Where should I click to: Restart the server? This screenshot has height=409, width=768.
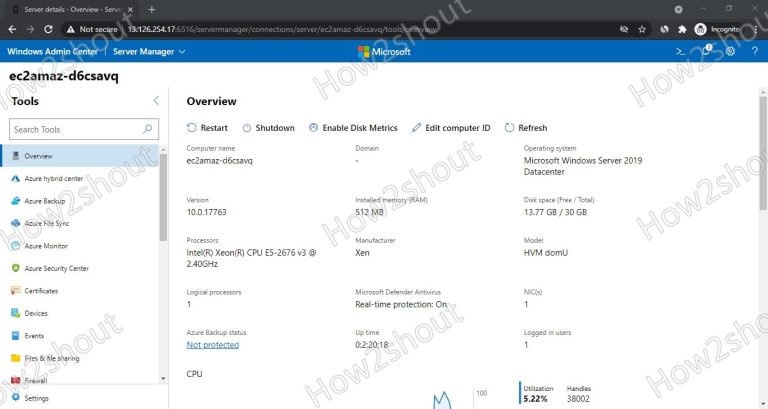tap(207, 128)
